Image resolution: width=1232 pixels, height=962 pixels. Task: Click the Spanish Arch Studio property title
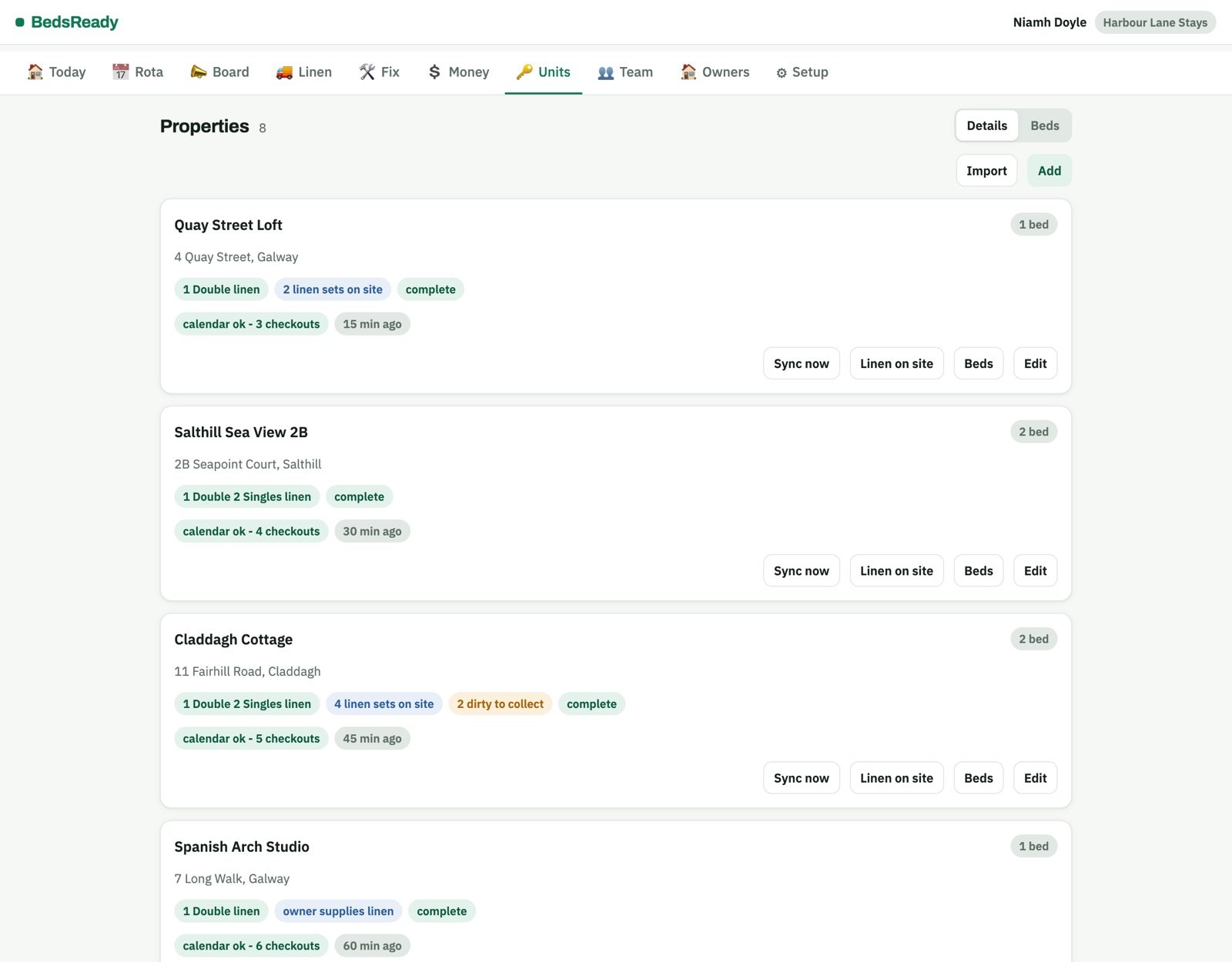click(242, 847)
